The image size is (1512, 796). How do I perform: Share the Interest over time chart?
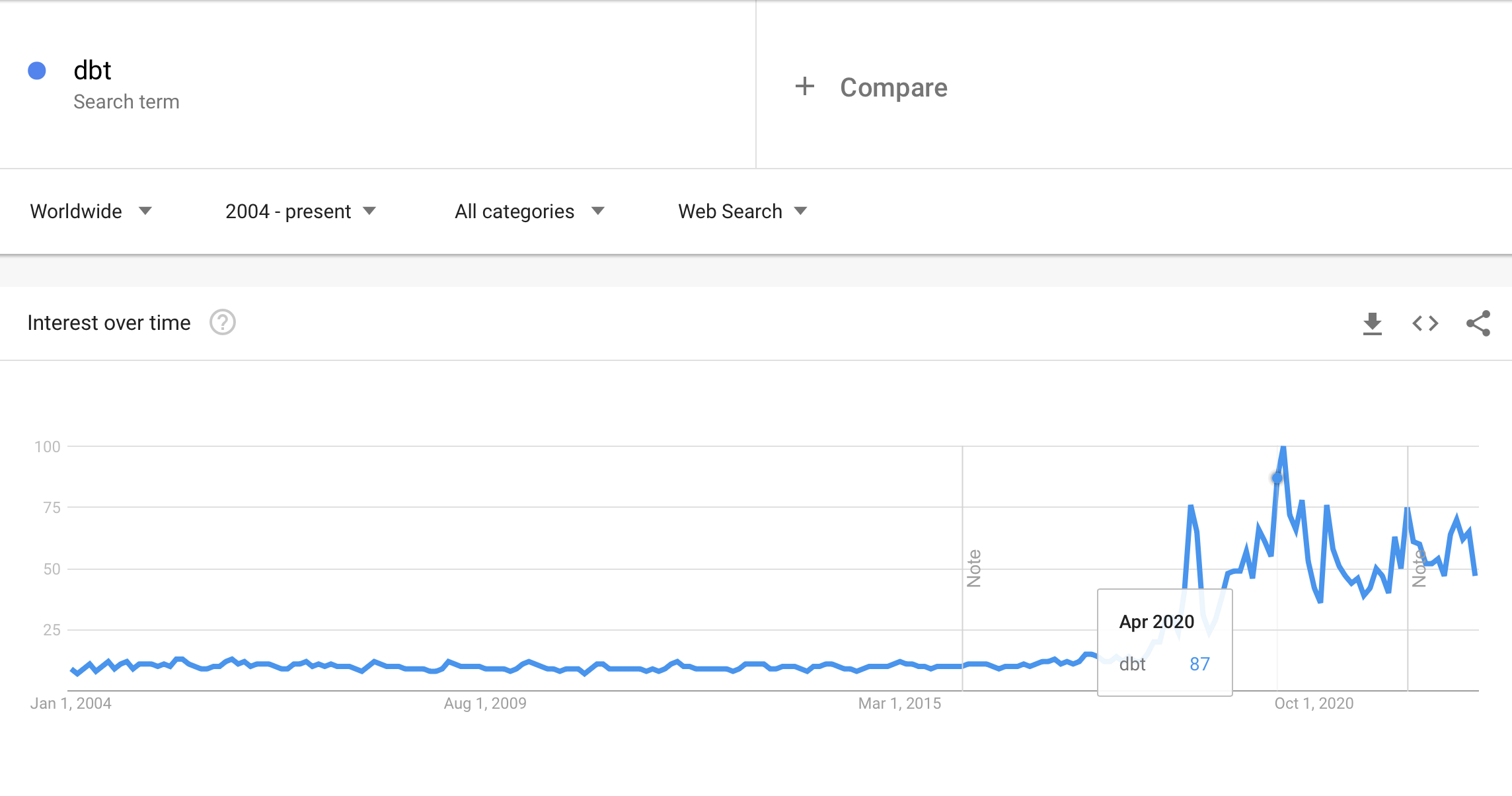[1478, 323]
